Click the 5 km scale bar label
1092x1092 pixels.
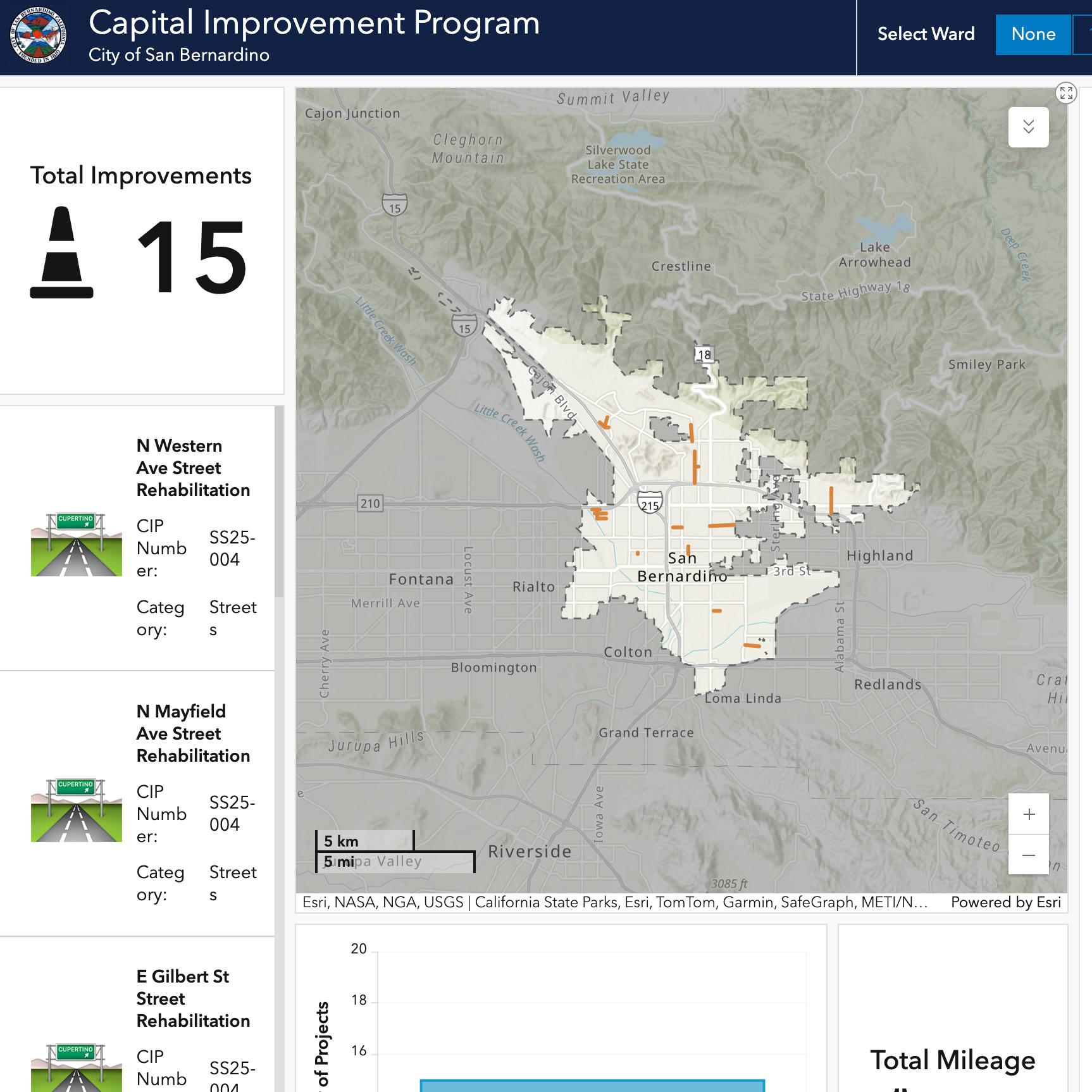click(341, 841)
